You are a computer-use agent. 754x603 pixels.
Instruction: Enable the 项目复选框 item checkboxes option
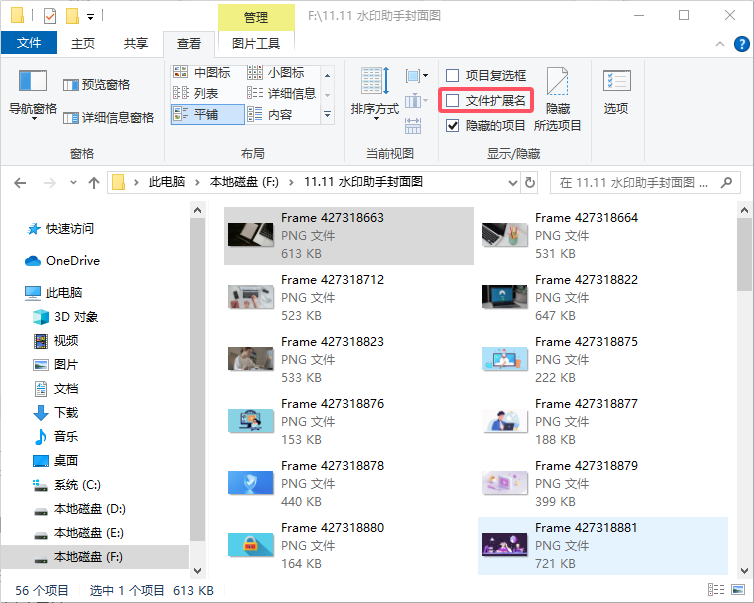point(486,75)
